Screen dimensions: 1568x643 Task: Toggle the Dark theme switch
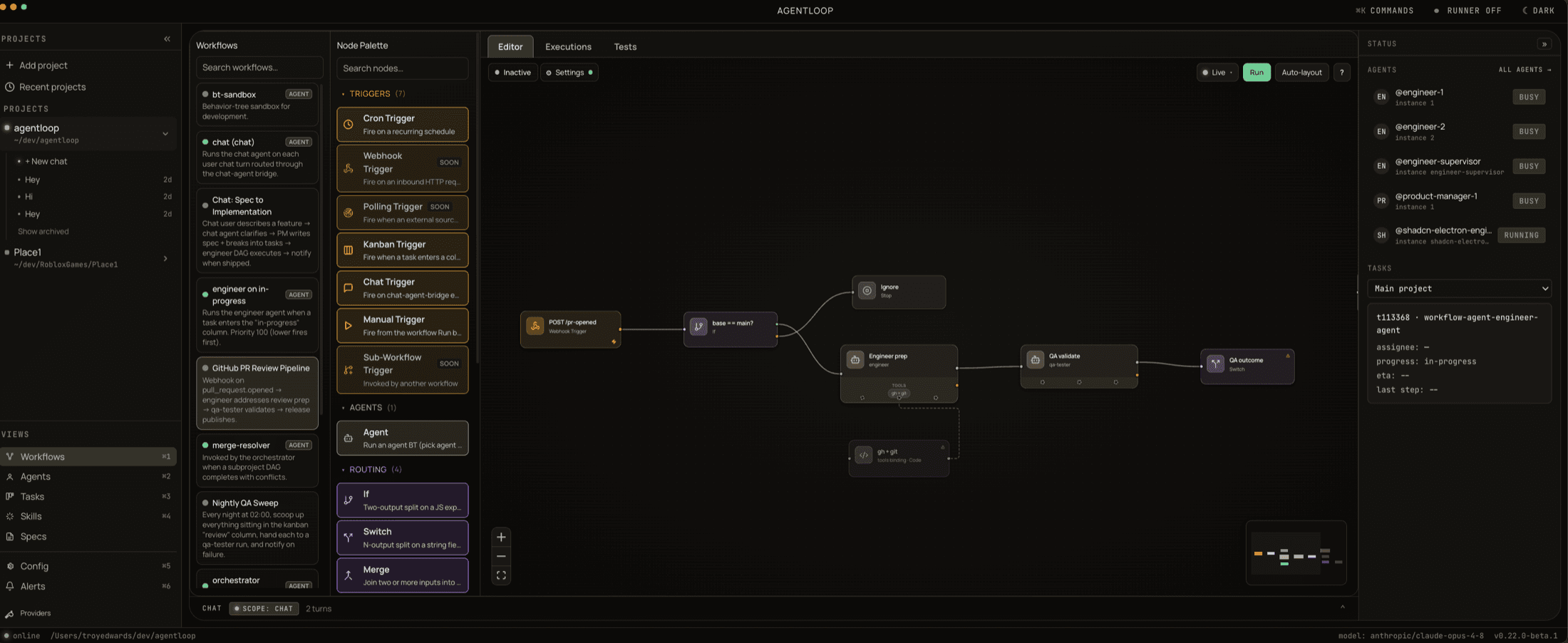(1539, 11)
